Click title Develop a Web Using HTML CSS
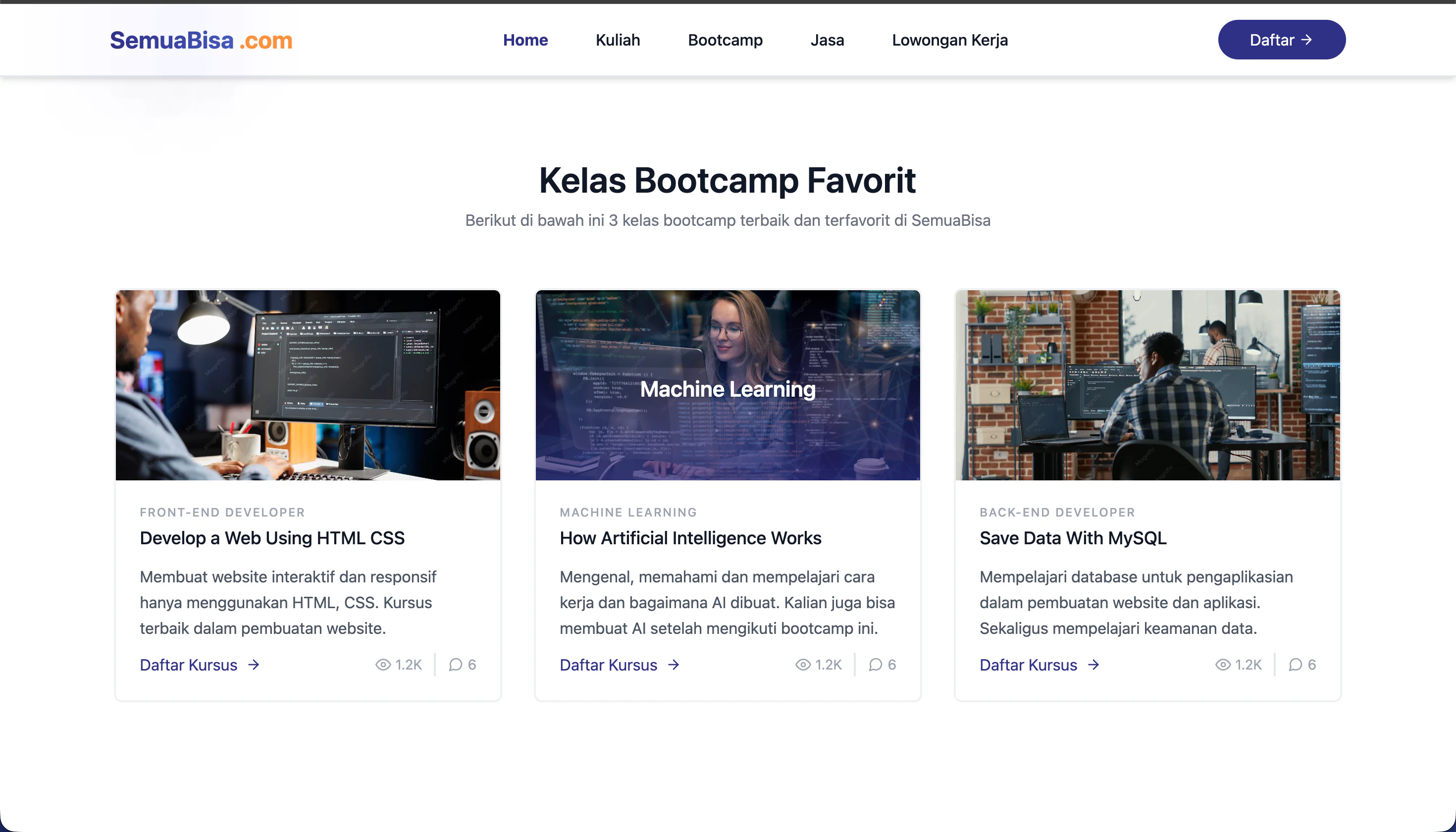 pyautogui.click(x=272, y=538)
